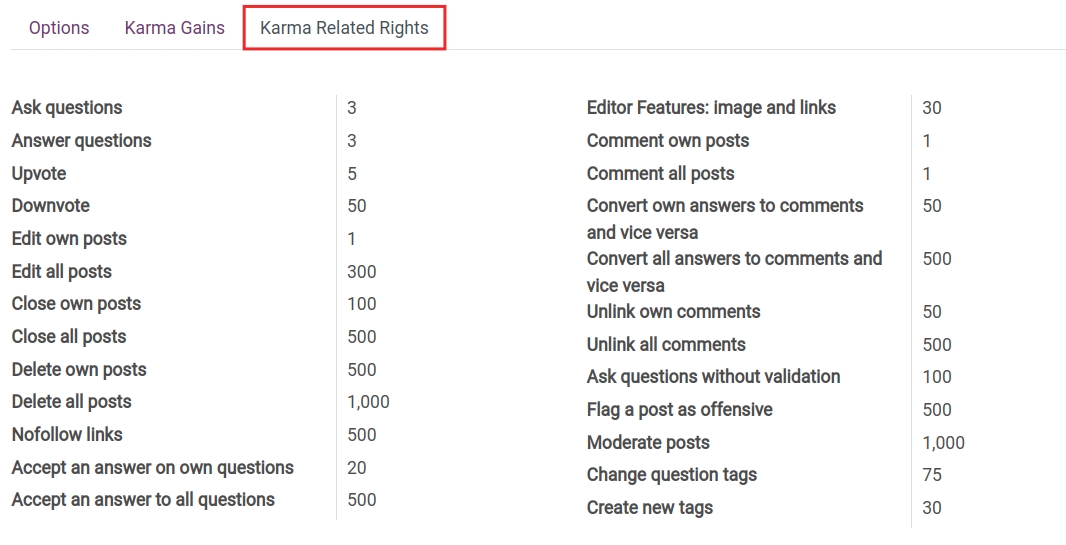1066x545 pixels.
Task: Select the Moderate posts value 1,000
Action: [x=943, y=443]
